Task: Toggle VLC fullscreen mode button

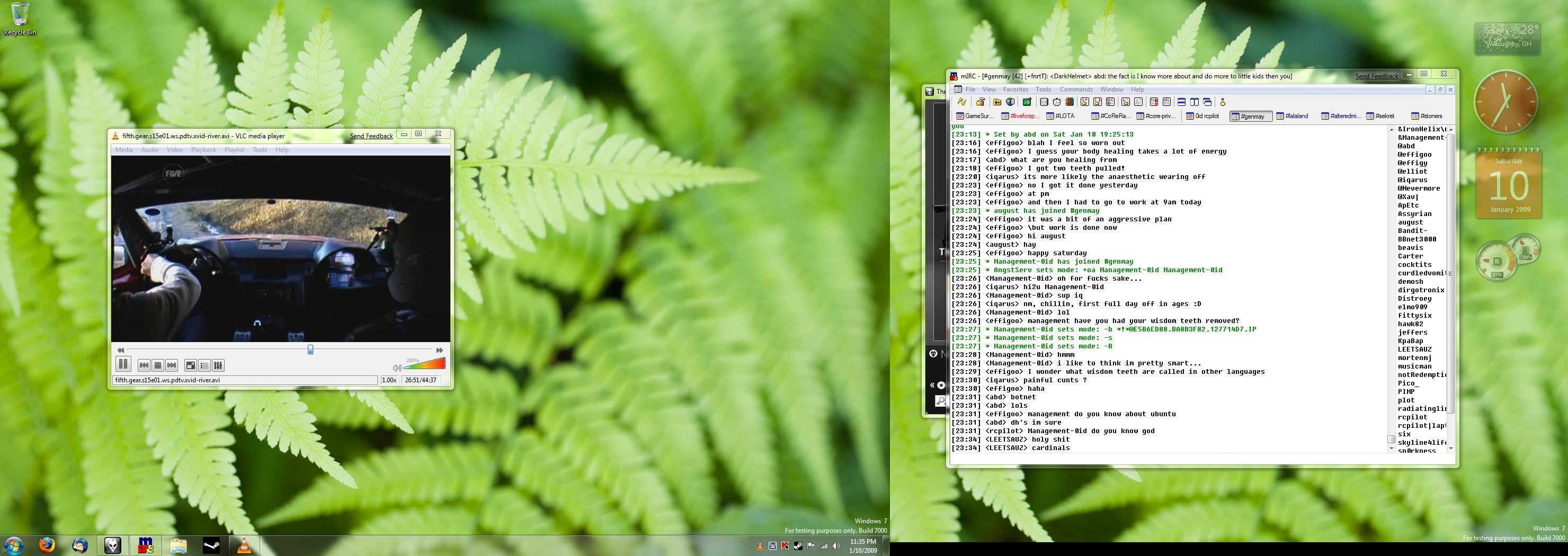Action: 191,365
